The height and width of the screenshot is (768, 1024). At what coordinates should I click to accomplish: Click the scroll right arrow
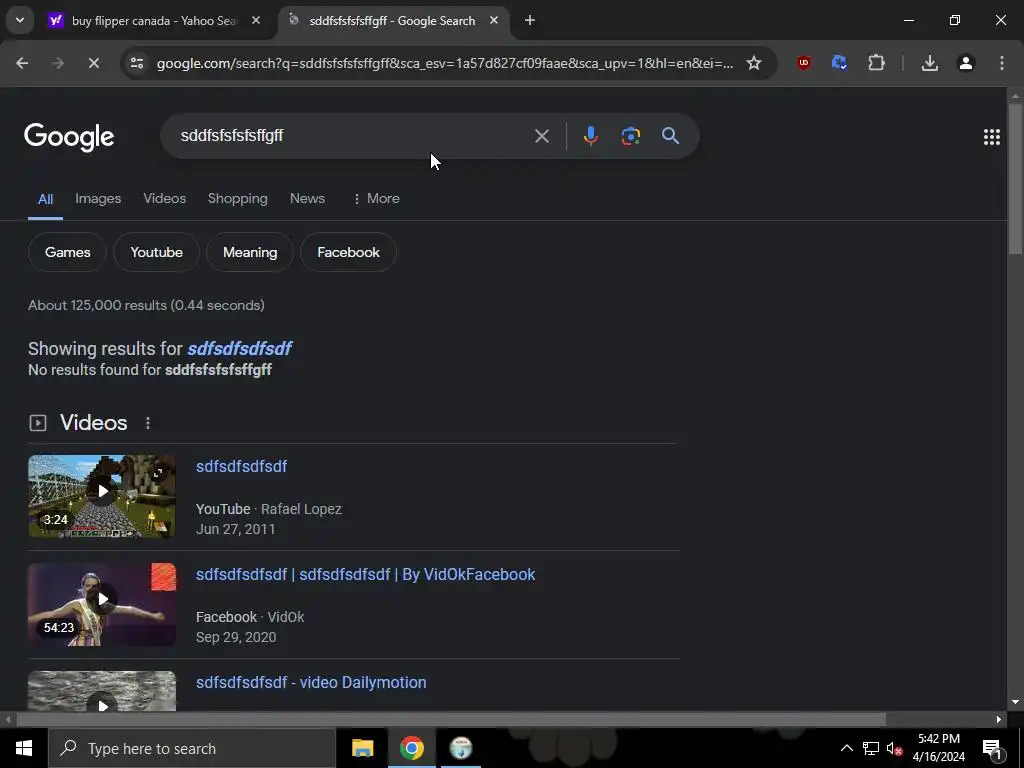[x=999, y=720]
